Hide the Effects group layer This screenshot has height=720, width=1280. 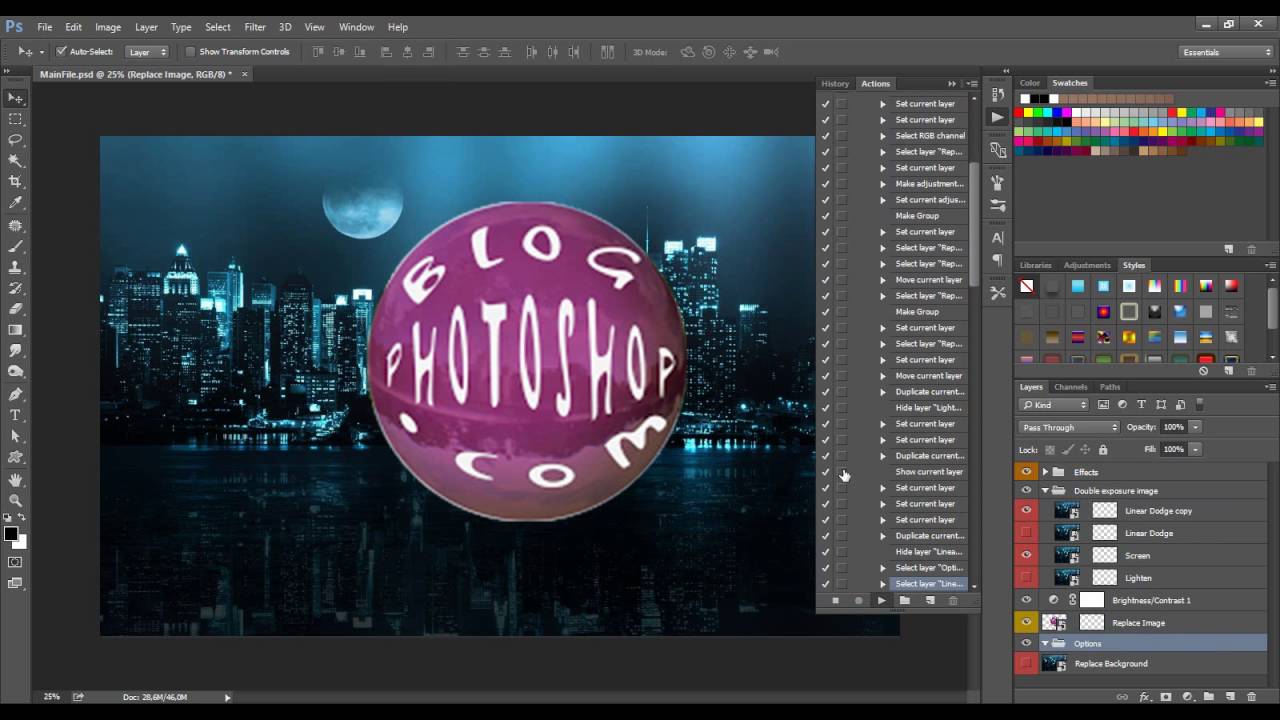click(1026, 472)
